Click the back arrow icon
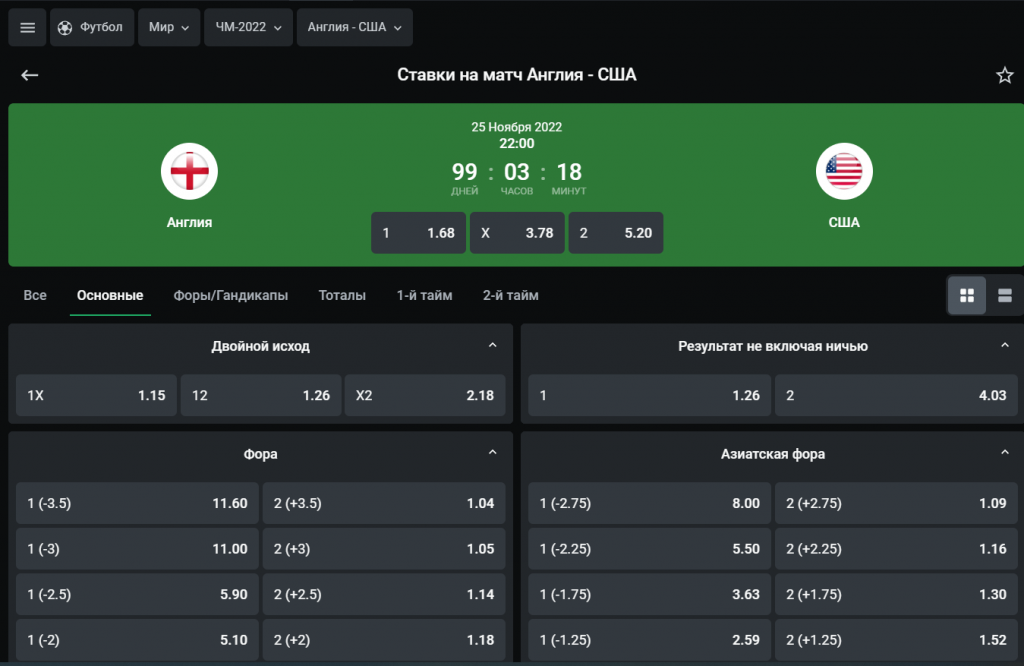Viewport: 1024px width, 666px height. (x=30, y=76)
